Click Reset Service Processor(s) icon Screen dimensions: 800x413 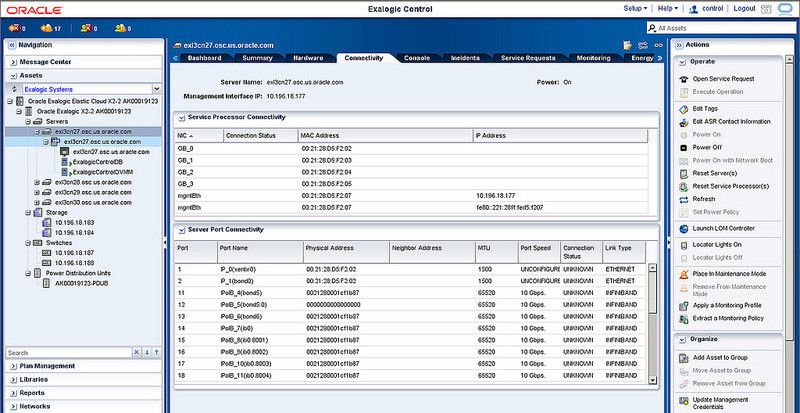[x=684, y=186]
